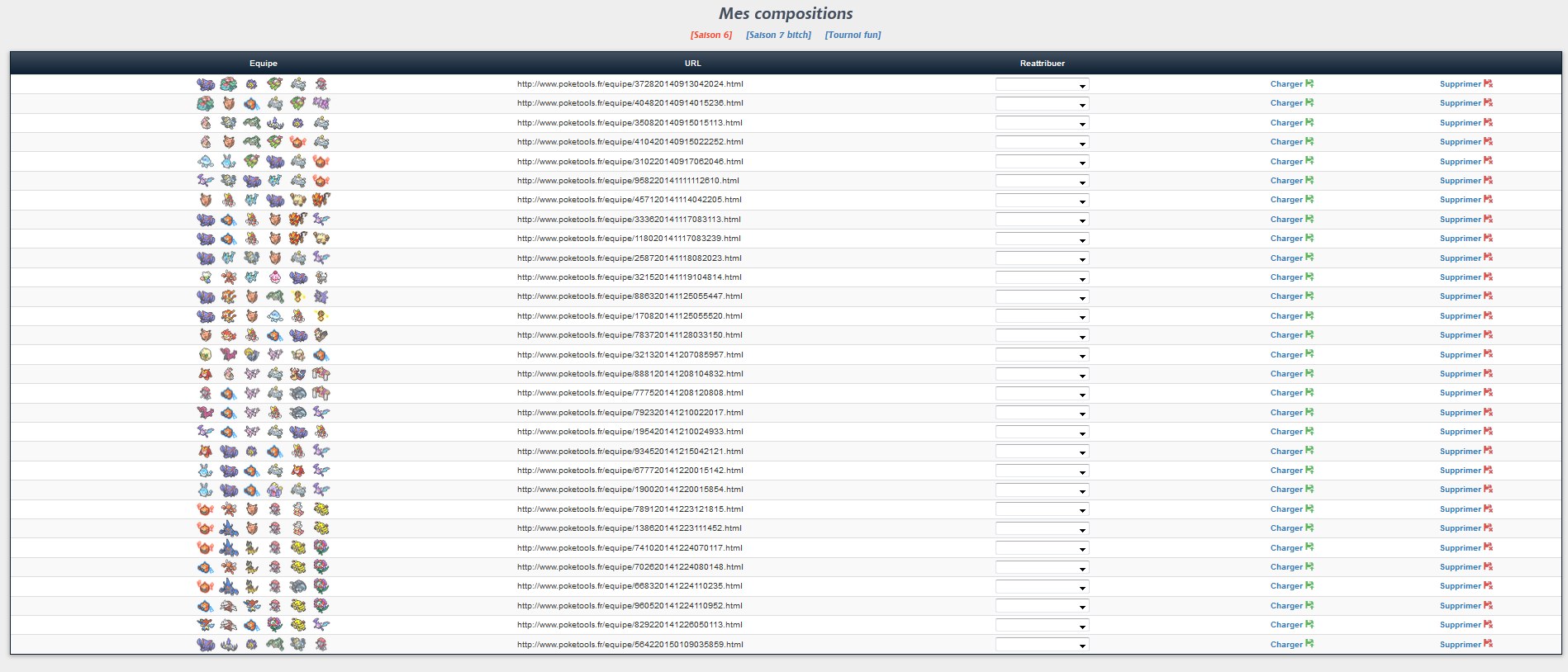Click first Pokémon sprite of team 321320141207085957
Screen dimensions: 1568x672
coord(206,355)
